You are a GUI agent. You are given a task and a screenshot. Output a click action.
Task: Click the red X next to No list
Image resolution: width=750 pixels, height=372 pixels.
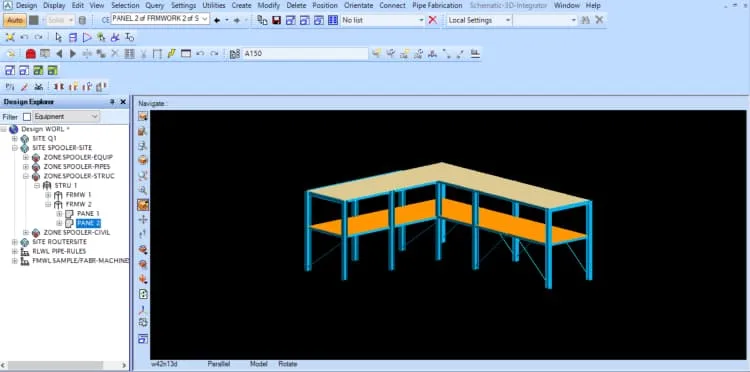click(x=432, y=20)
